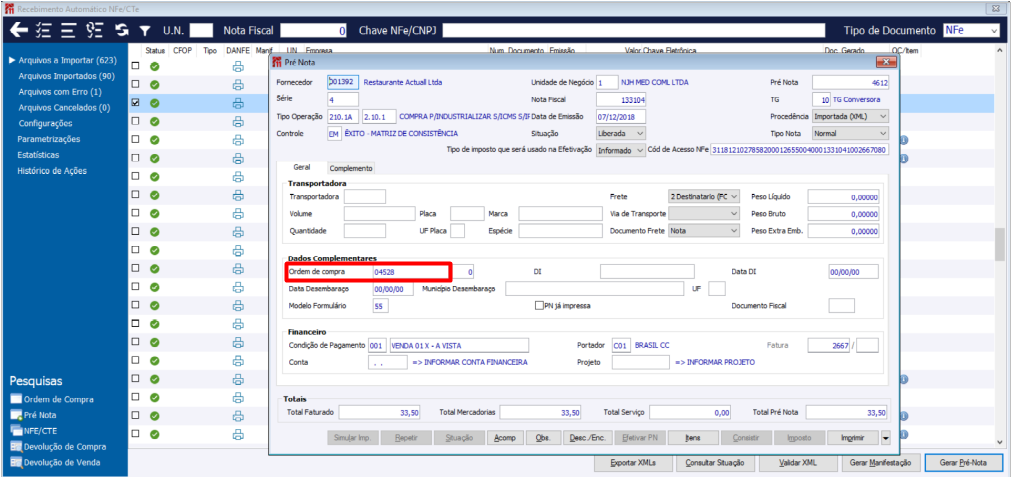The width and height of the screenshot is (1011, 477).
Task: Click the green status check in the highlighted row
Action: click(155, 102)
